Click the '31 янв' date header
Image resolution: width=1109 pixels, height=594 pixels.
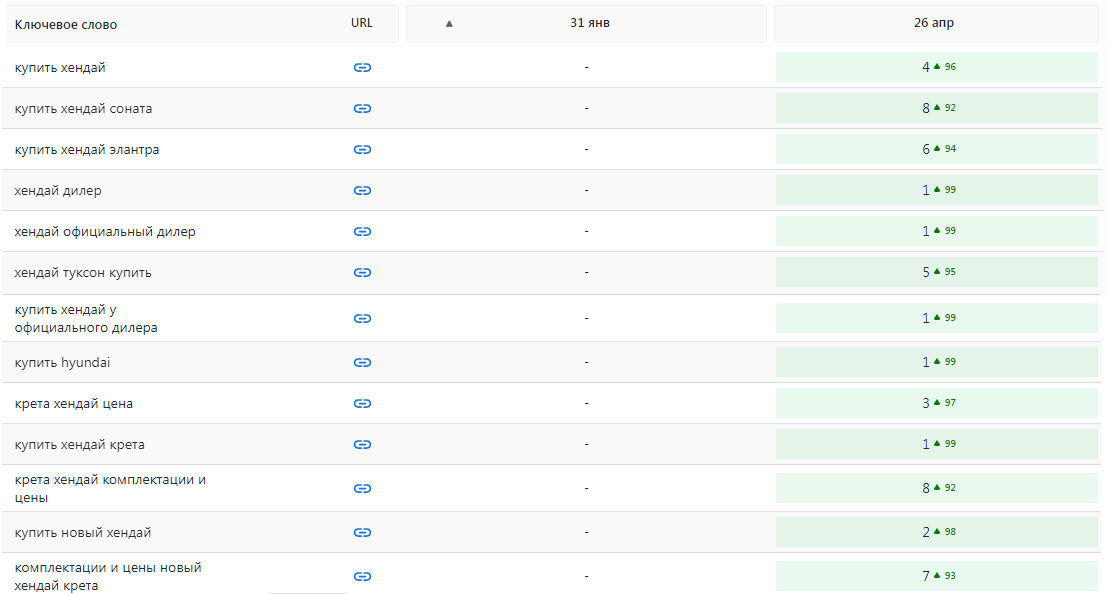tap(589, 23)
